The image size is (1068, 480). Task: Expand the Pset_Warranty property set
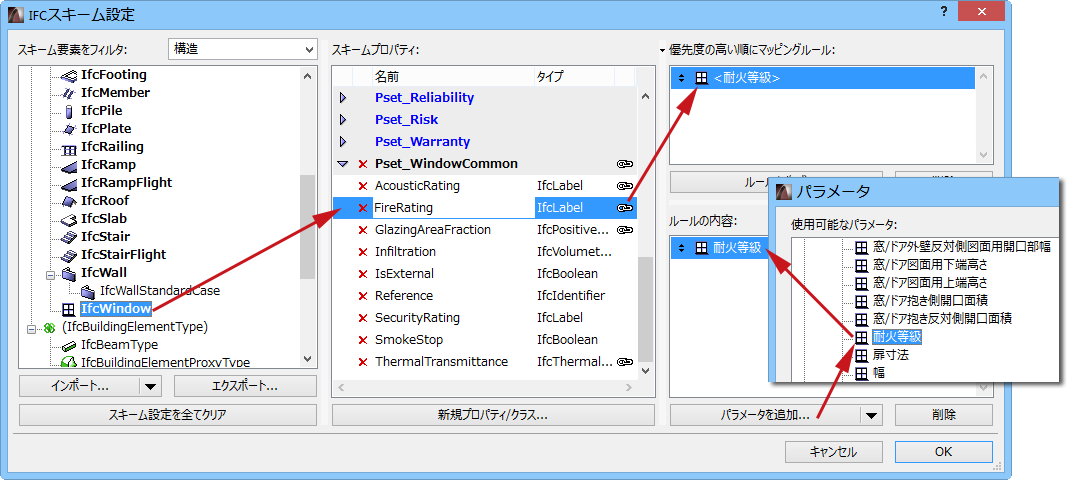[343, 142]
